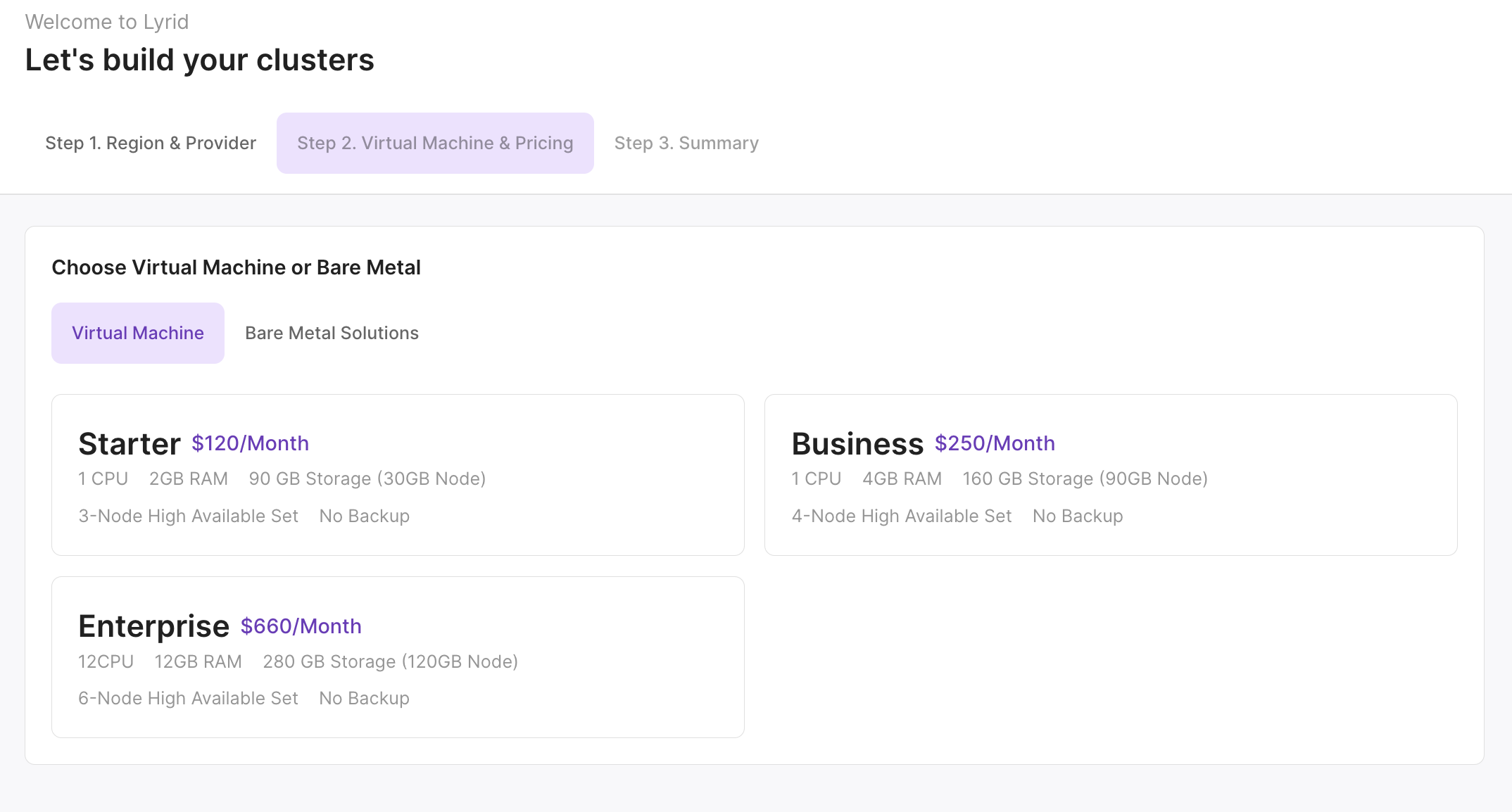Select Step 2. Virtual Machine & Pricing tab
This screenshot has width=1512, height=812.
(435, 143)
